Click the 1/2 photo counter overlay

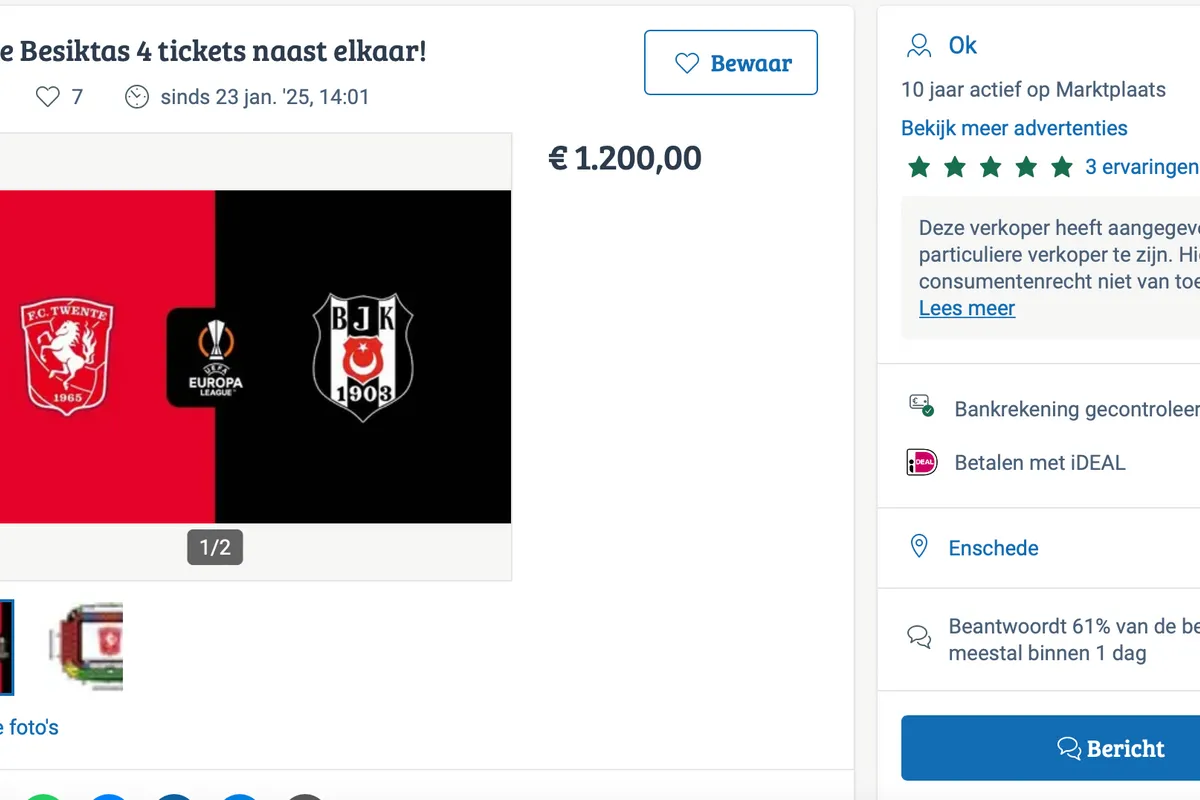214,547
